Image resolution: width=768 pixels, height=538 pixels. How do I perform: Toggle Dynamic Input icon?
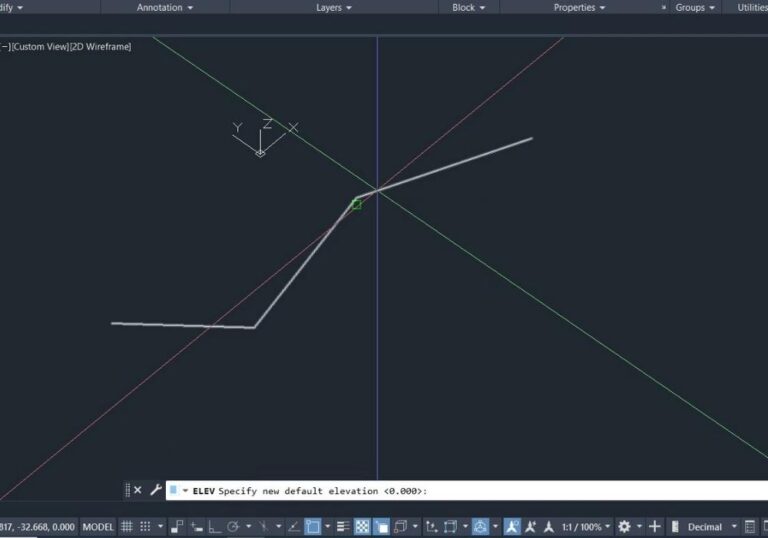point(196,527)
